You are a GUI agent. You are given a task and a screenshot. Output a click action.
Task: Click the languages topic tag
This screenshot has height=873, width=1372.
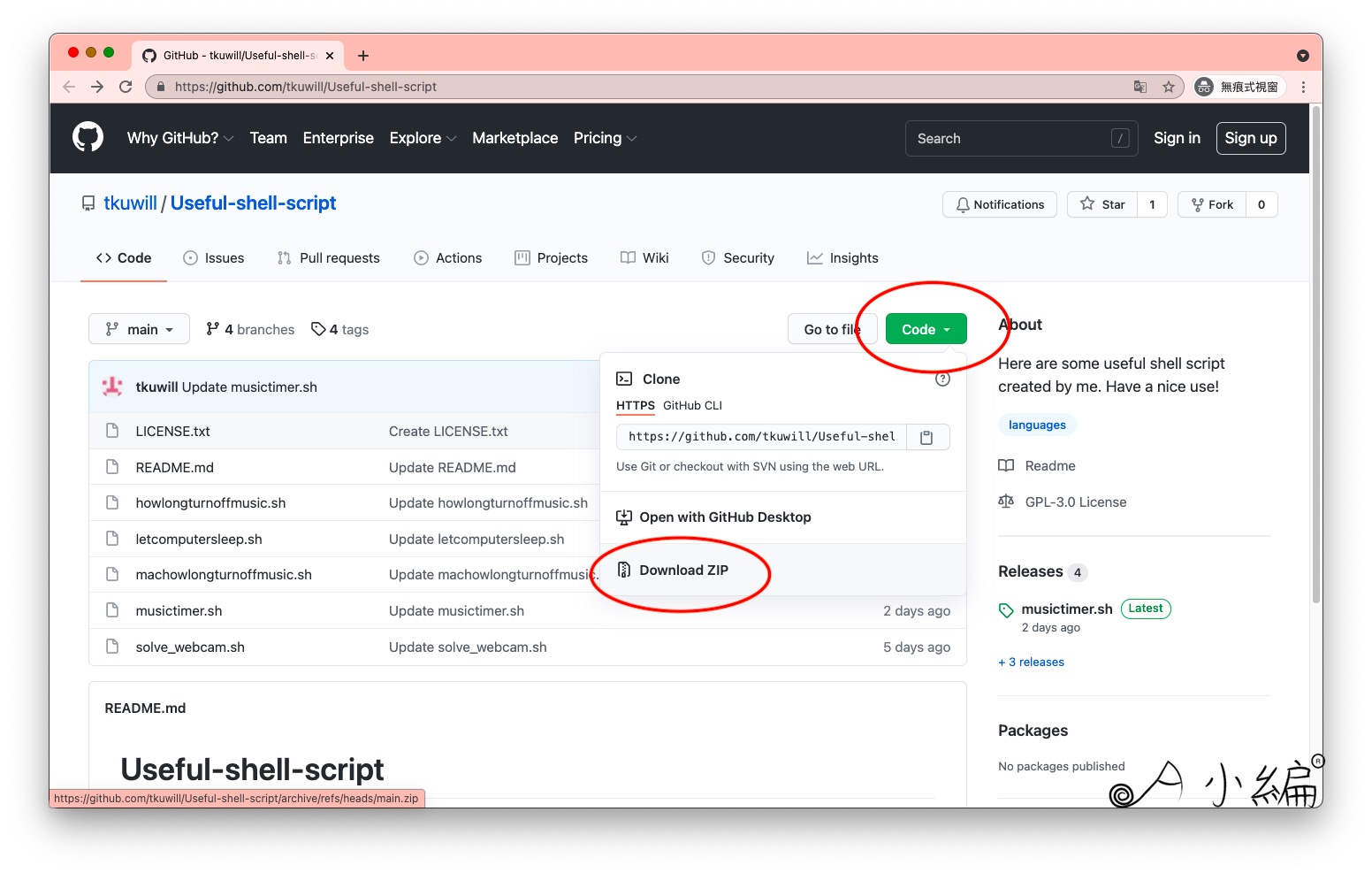(1037, 425)
